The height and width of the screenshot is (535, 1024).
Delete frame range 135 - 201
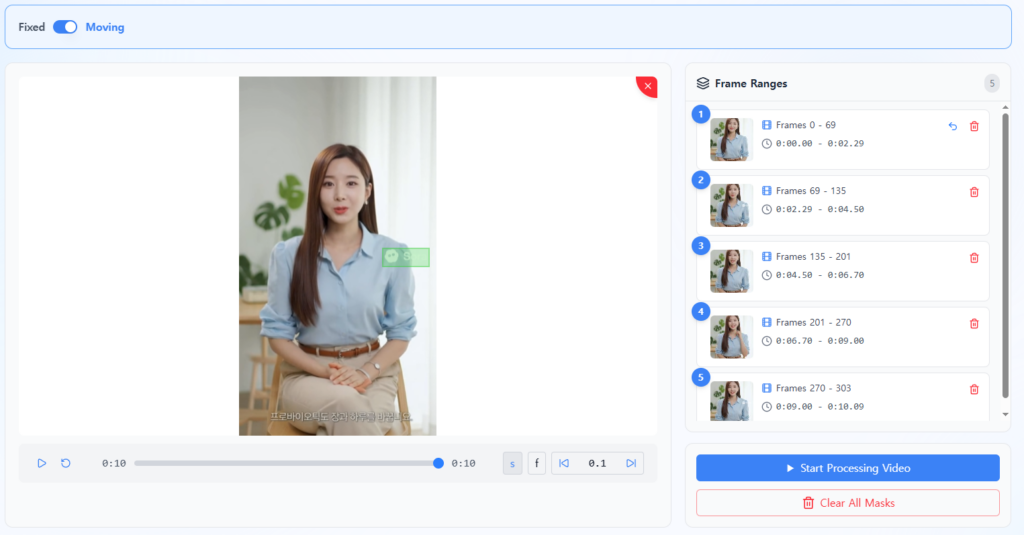[974, 258]
